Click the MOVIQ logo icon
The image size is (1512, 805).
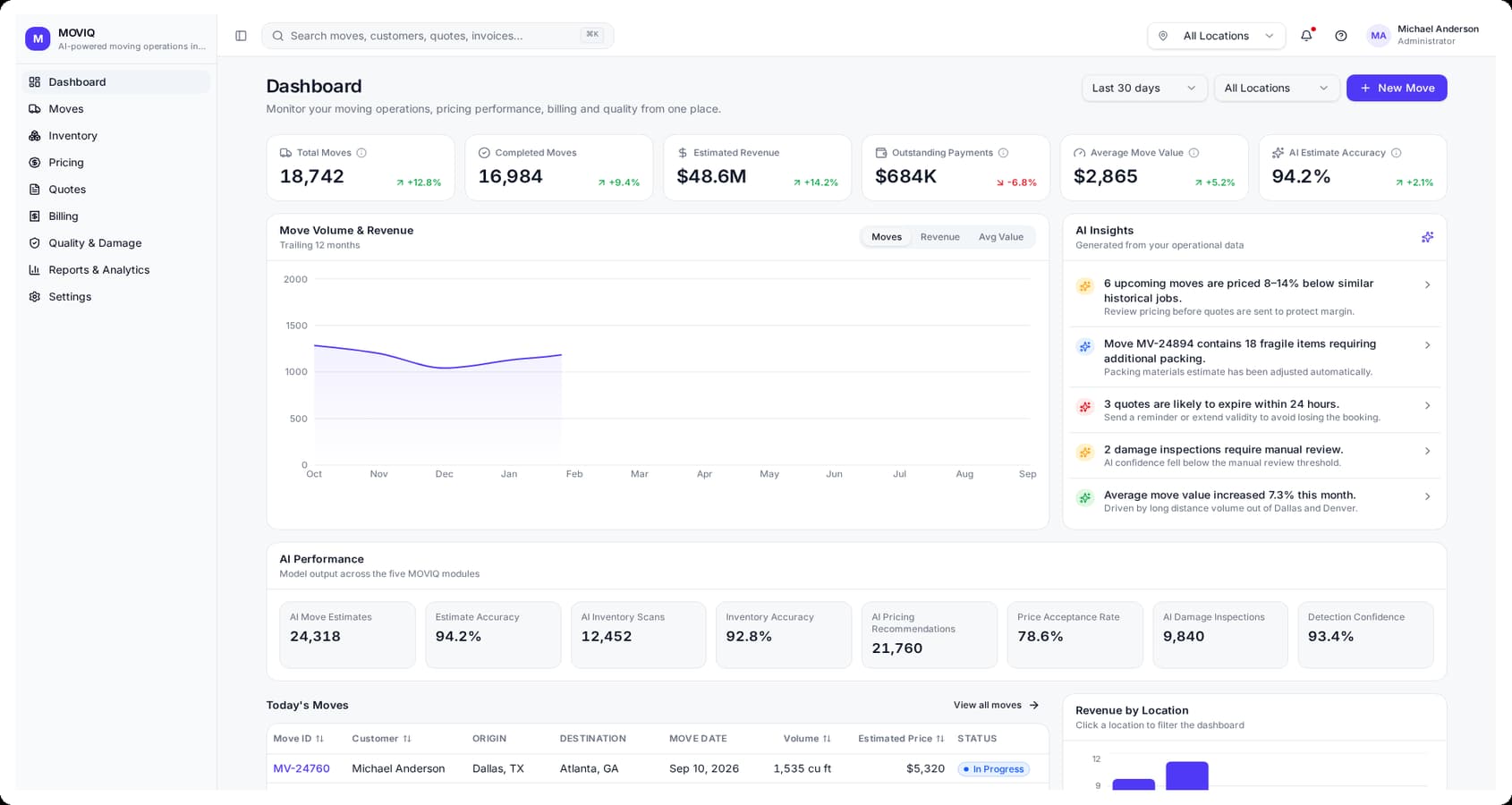pos(38,38)
